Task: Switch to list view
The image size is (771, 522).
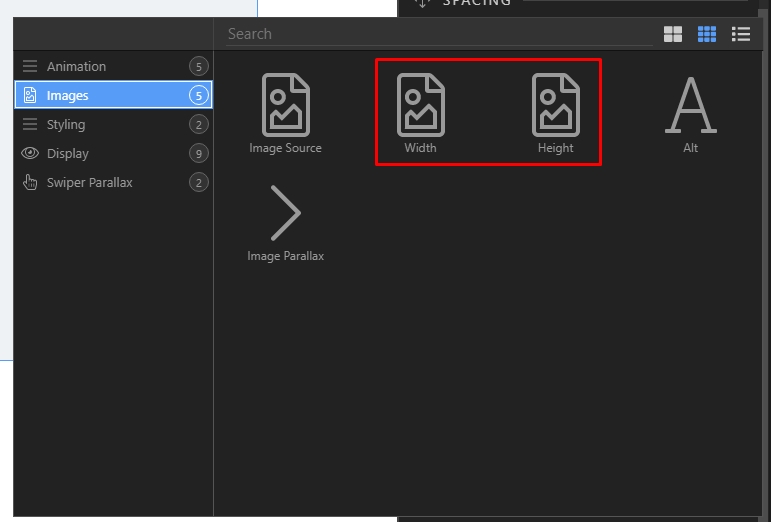Action: pyautogui.click(x=741, y=34)
